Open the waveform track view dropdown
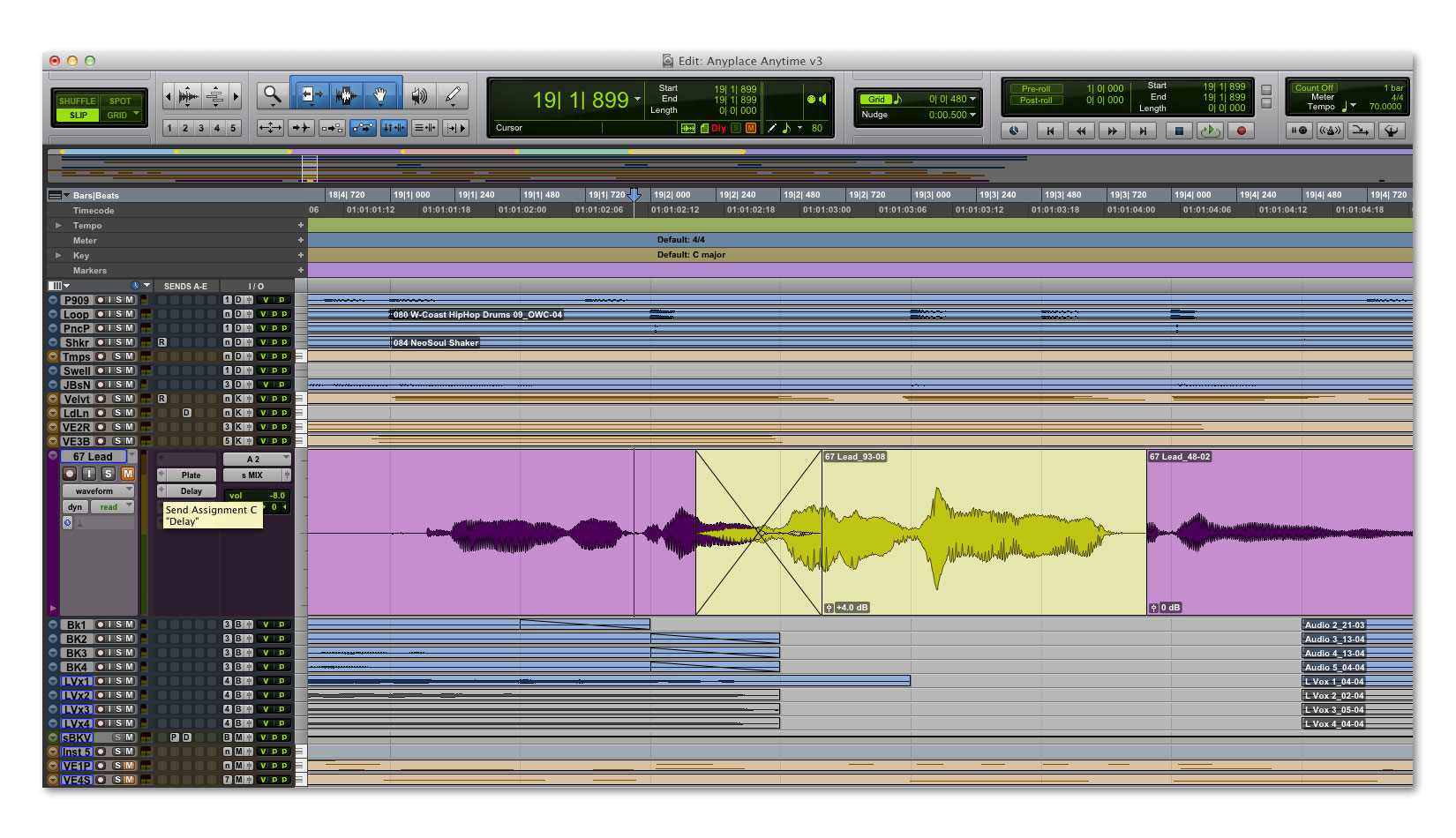Viewport: 1456px width, 838px height. click(x=97, y=490)
